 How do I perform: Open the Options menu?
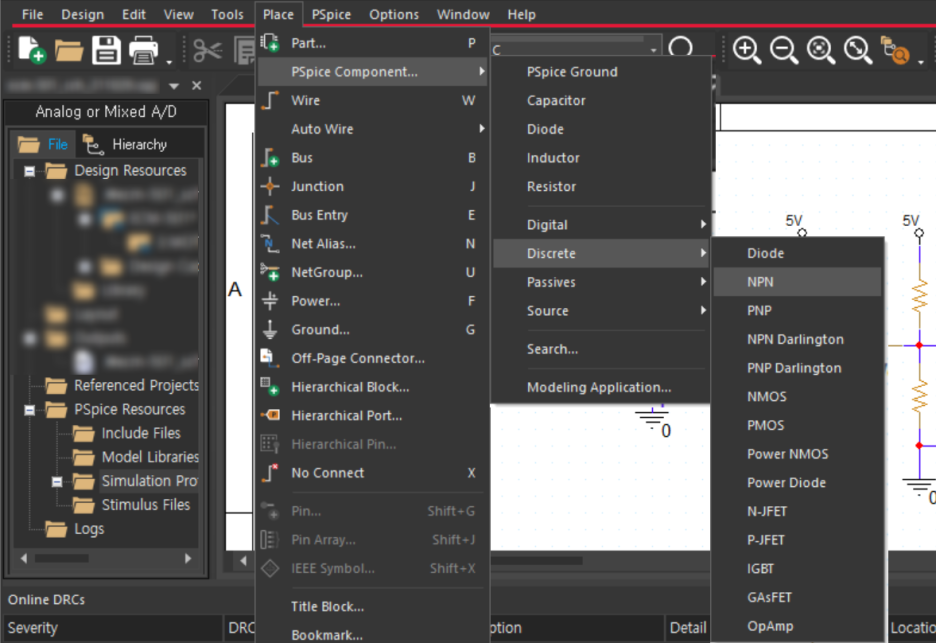point(394,14)
